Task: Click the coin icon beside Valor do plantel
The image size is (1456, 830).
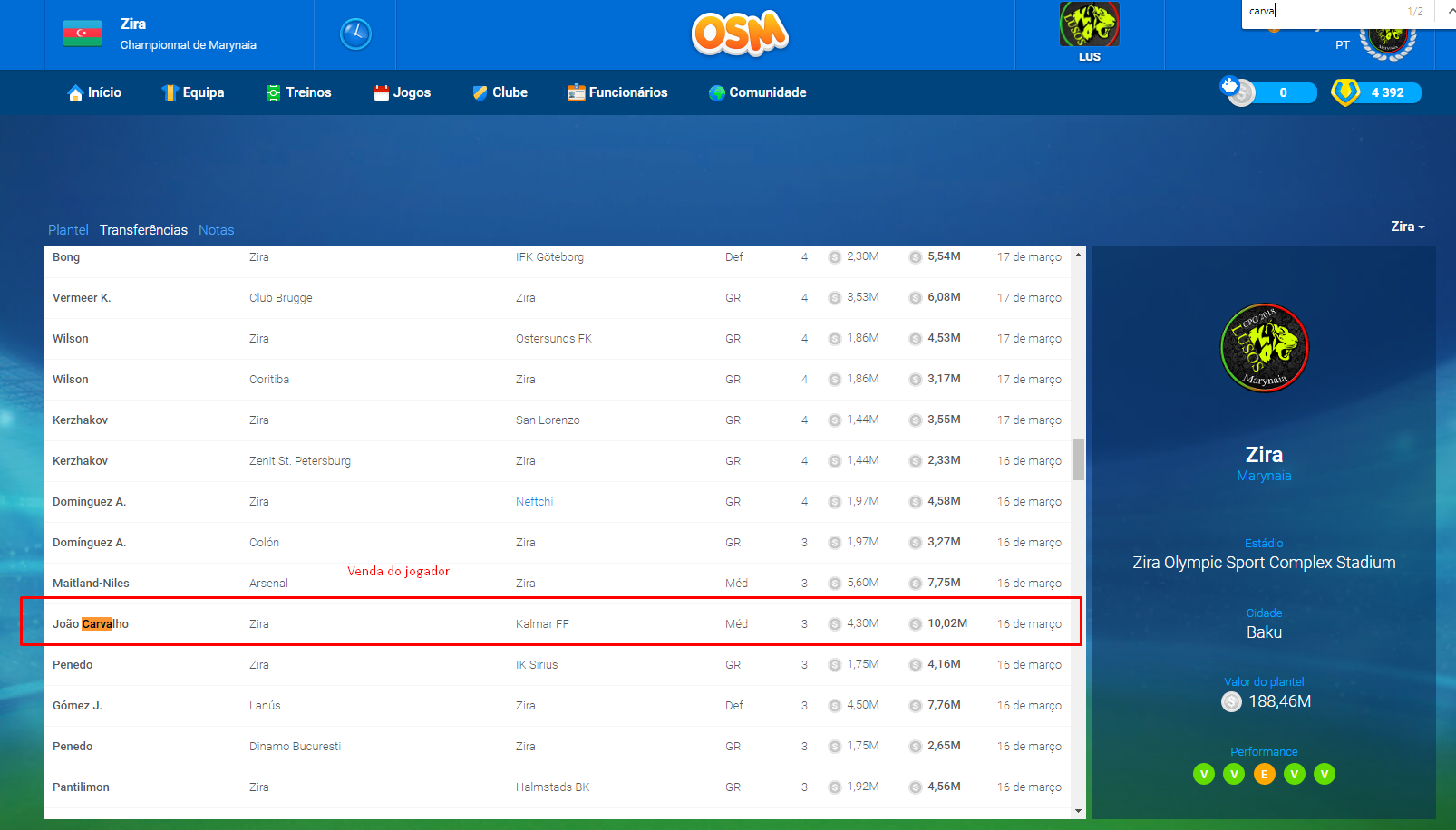Action: click(x=1231, y=701)
